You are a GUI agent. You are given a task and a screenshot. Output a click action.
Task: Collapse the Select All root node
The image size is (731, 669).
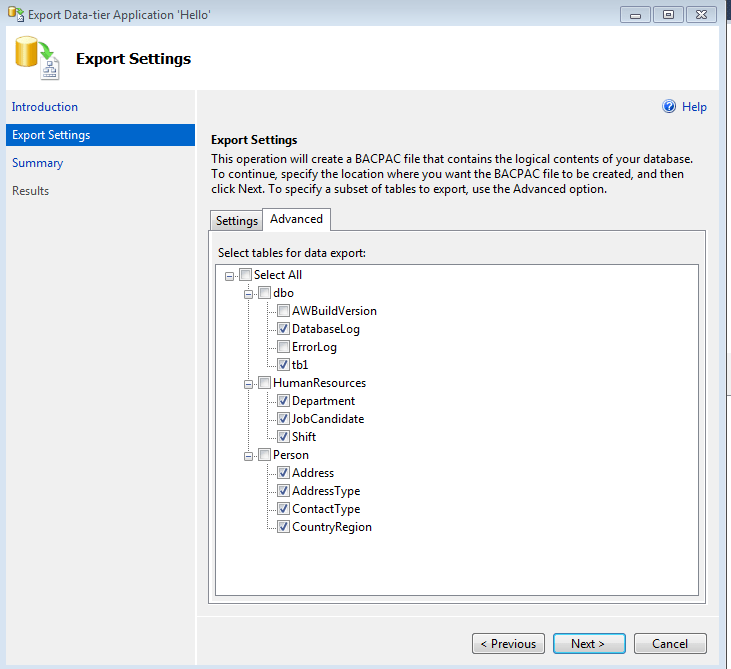pos(231,275)
